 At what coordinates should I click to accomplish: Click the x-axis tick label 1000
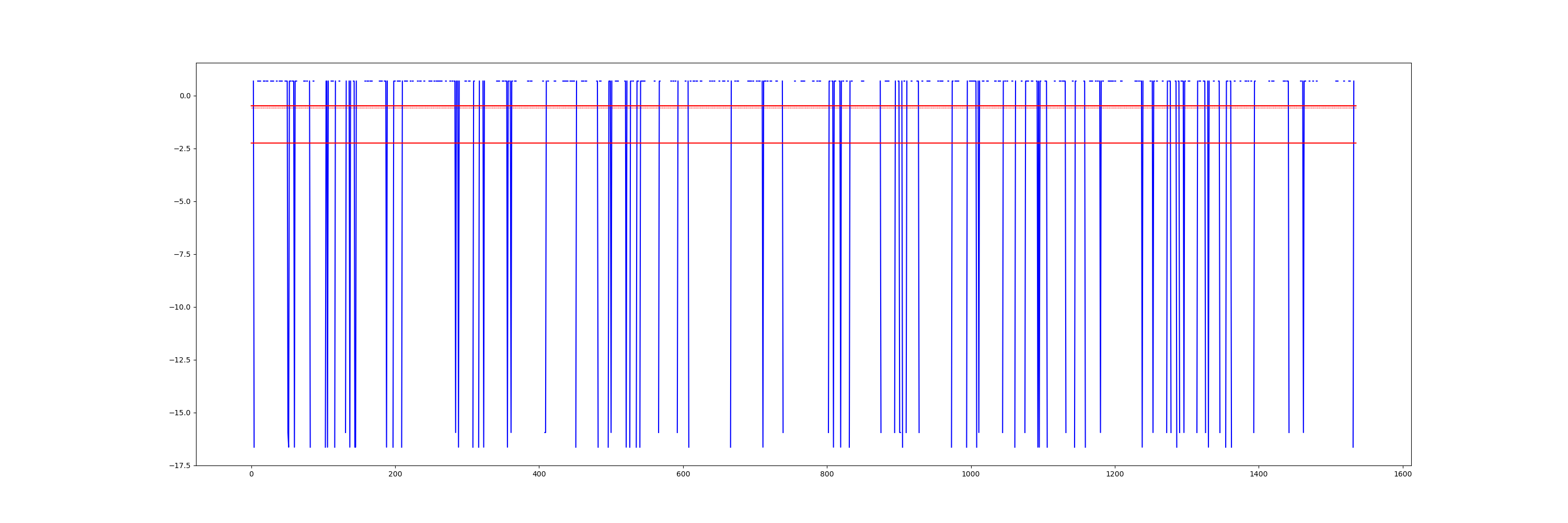(x=971, y=474)
